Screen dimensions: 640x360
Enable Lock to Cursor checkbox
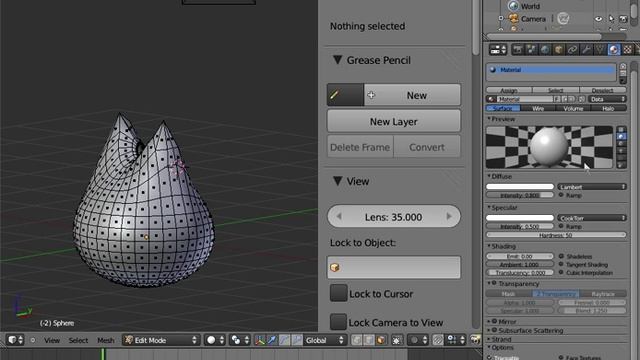(x=338, y=293)
